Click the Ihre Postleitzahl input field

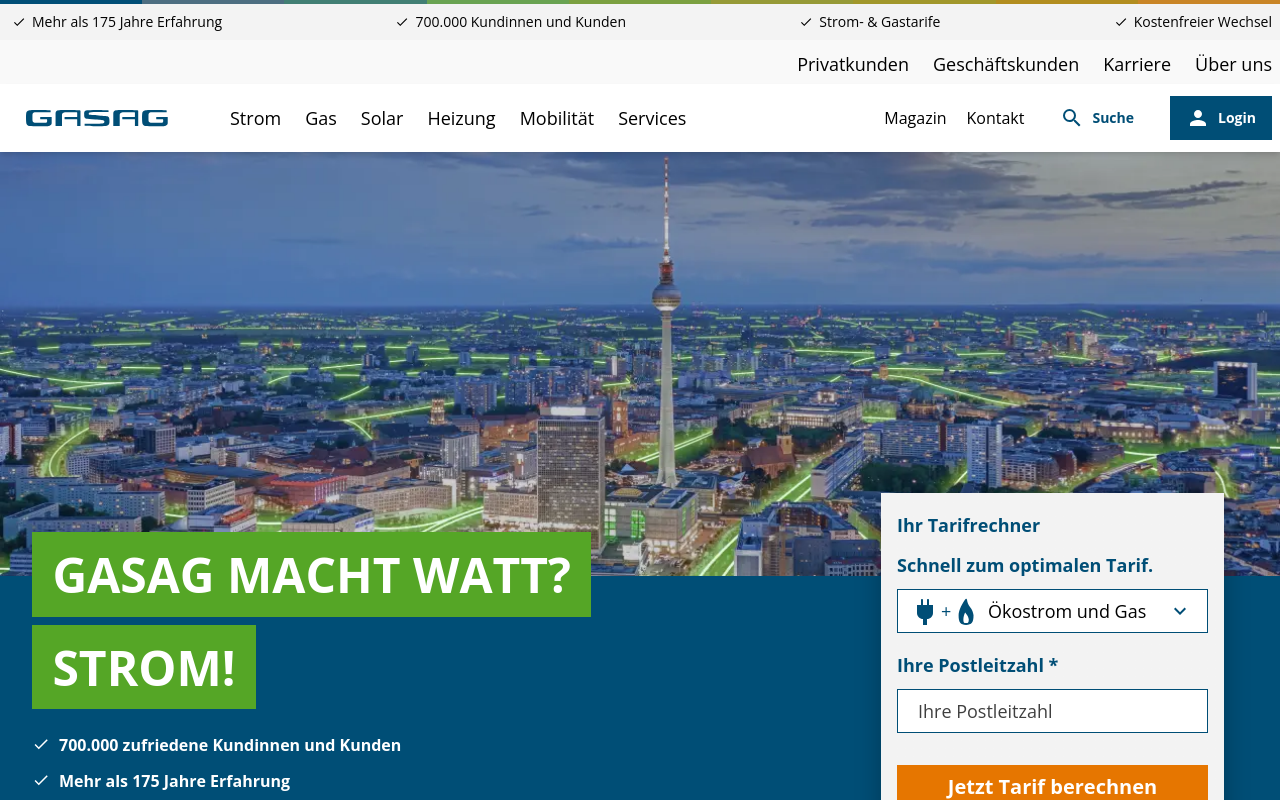[1052, 711]
